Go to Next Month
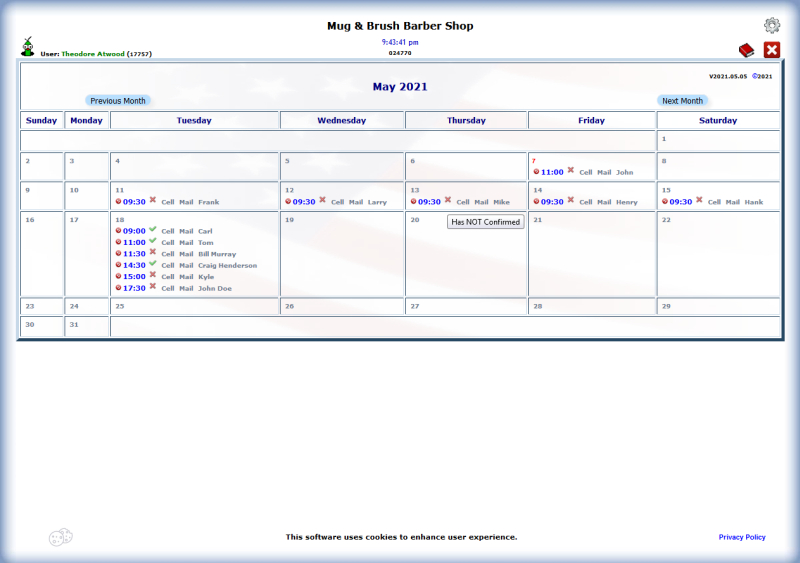Image resolution: width=800 pixels, height=563 pixels. 682,101
